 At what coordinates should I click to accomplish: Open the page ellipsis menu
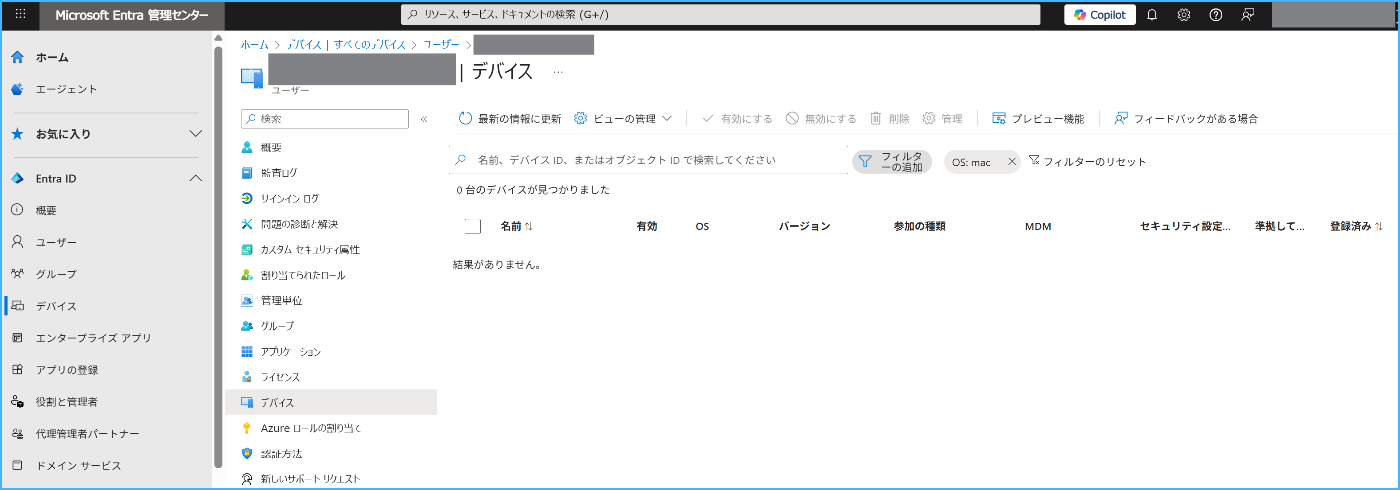558,72
